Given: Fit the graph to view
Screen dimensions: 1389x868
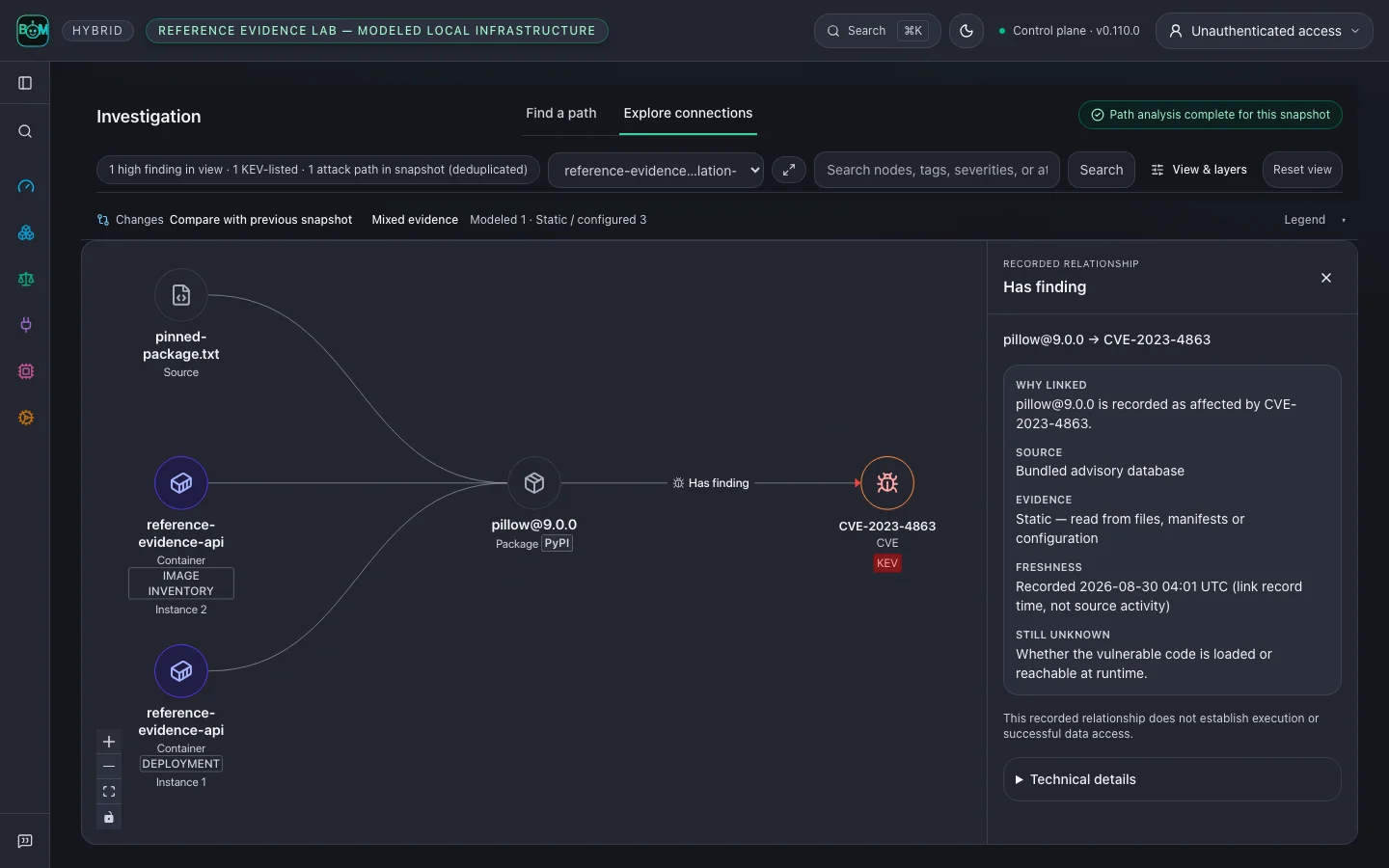Looking at the screenshot, I should (109, 792).
